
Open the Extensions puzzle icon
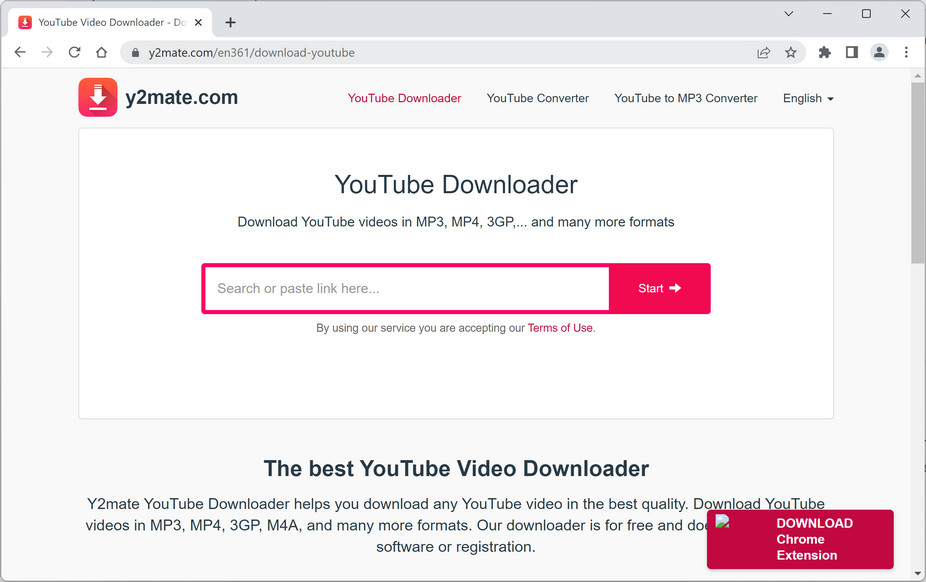(824, 53)
